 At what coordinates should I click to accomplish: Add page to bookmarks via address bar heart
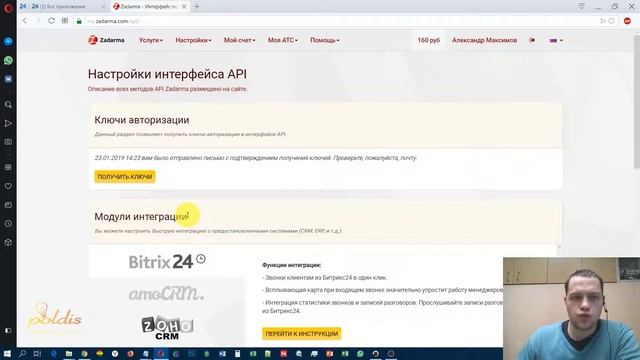[611, 21]
